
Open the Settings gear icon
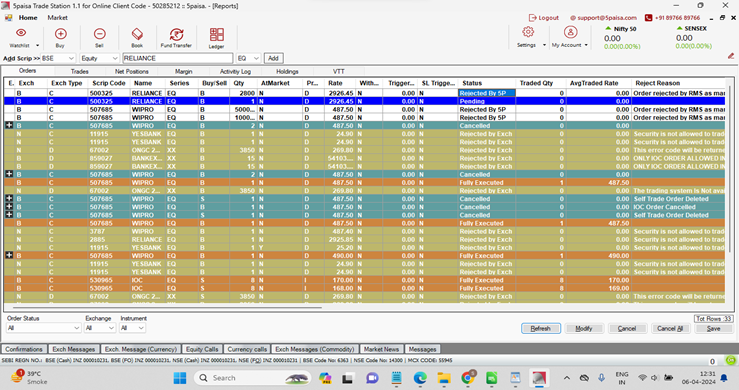(x=528, y=32)
